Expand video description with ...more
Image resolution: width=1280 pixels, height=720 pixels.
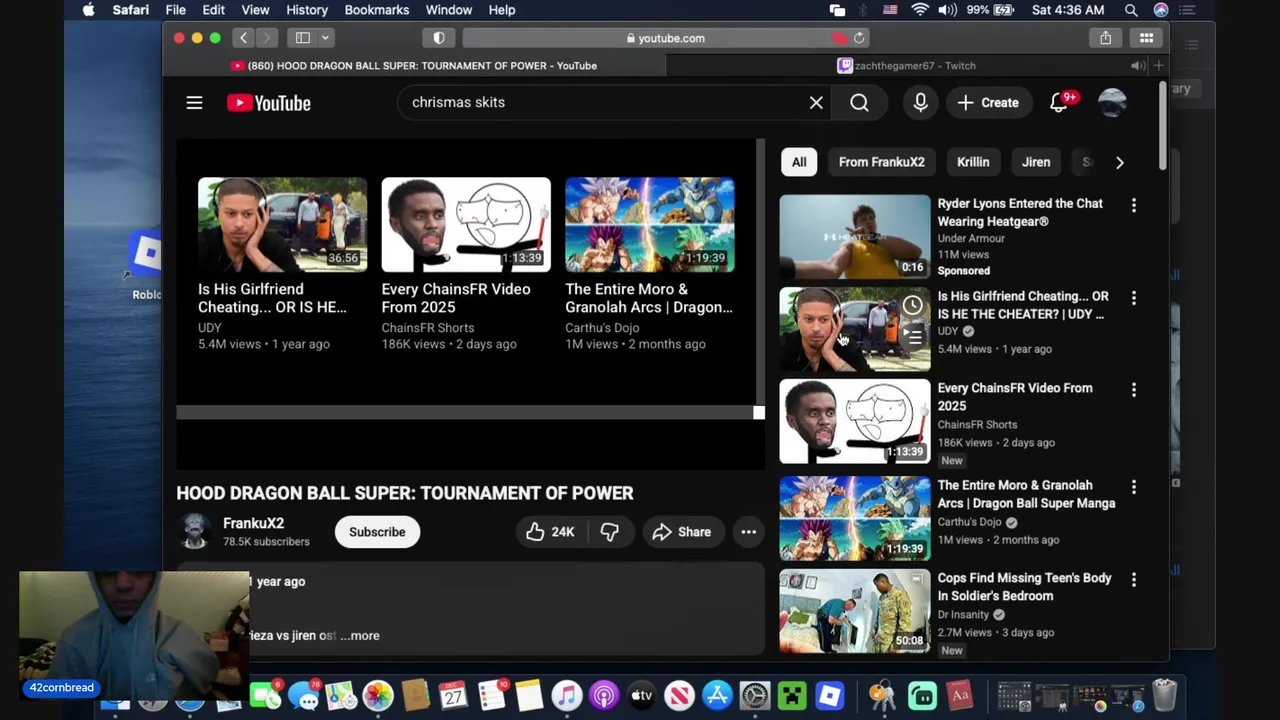[x=359, y=635]
